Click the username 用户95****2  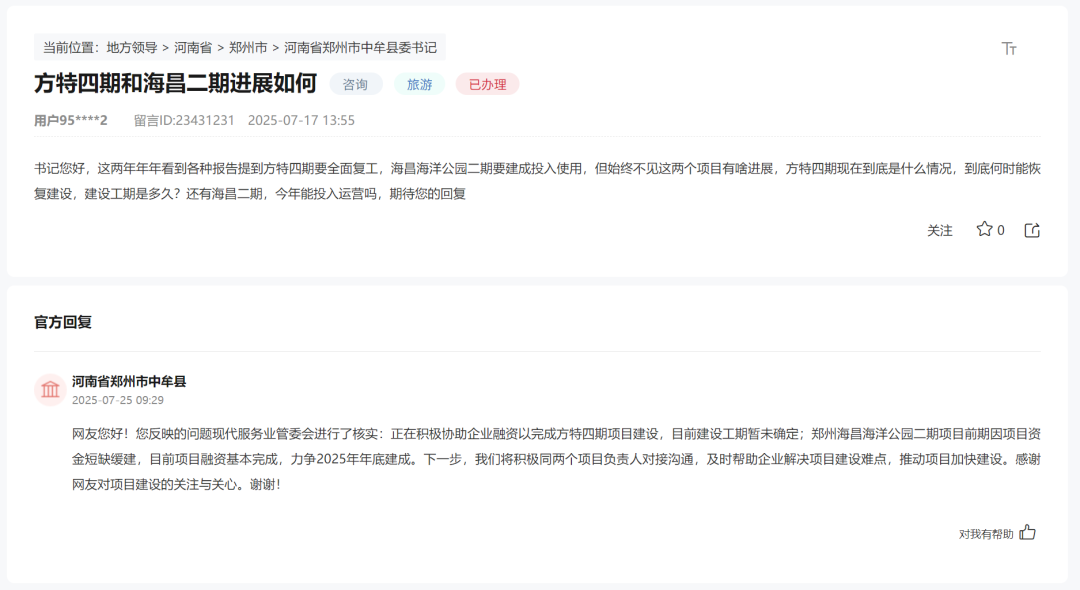71,120
